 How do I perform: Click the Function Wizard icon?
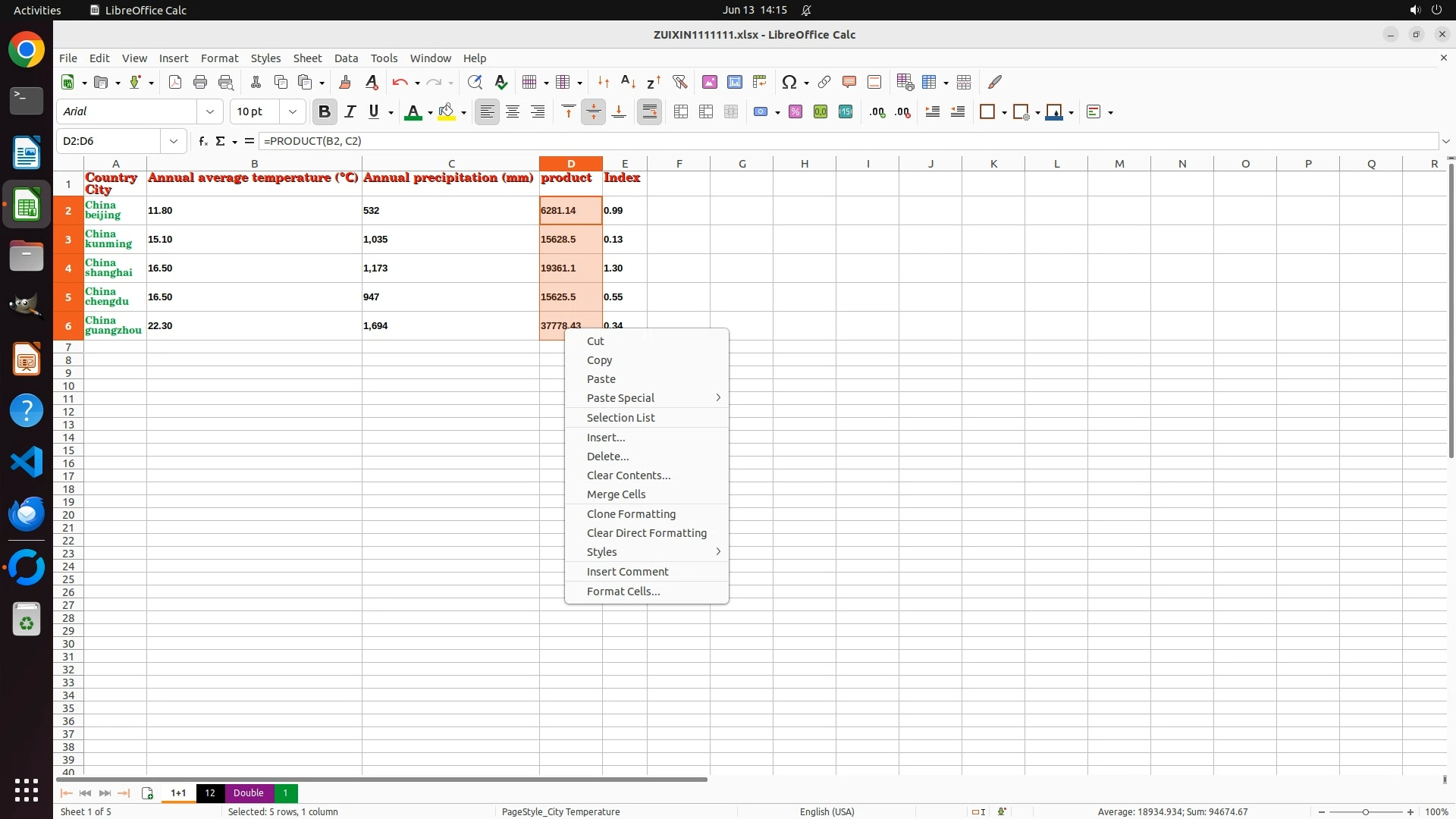point(202,141)
